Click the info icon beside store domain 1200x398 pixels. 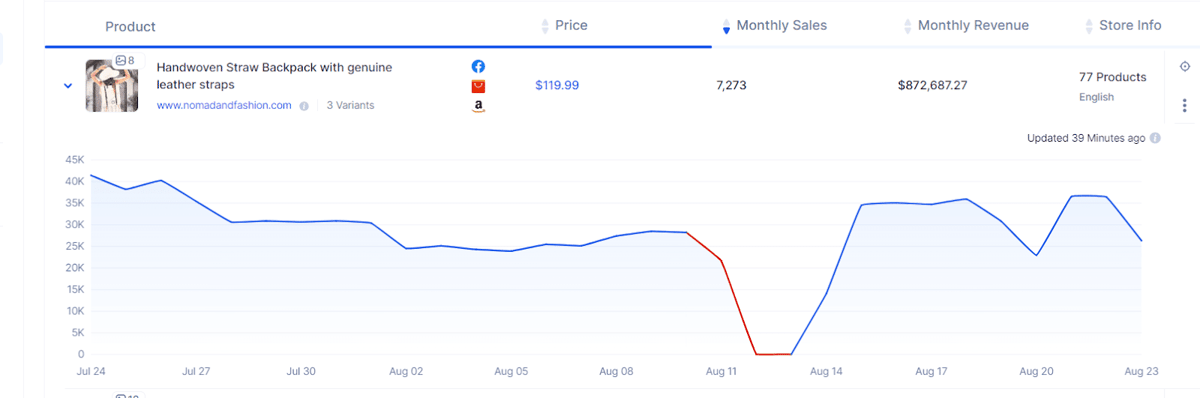tap(304, 105)
